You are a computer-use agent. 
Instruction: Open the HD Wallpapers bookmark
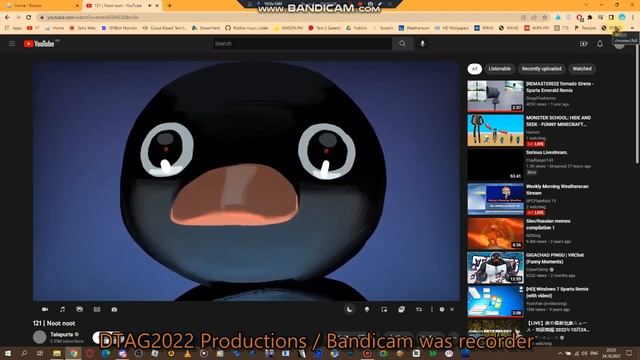[x=452, y=28]
